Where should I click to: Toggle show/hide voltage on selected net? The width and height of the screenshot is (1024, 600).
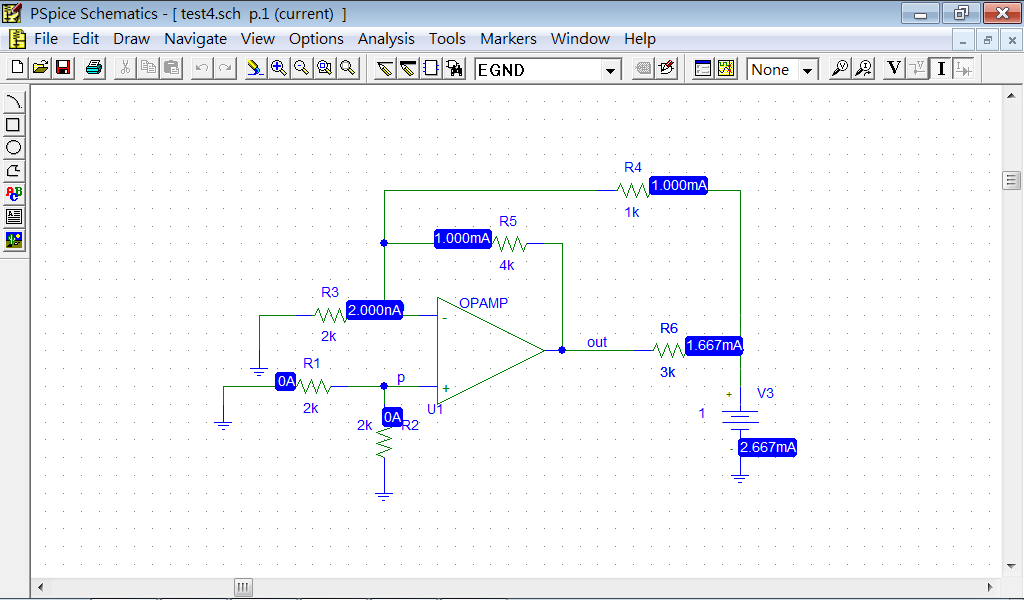[x=918, y=68]
